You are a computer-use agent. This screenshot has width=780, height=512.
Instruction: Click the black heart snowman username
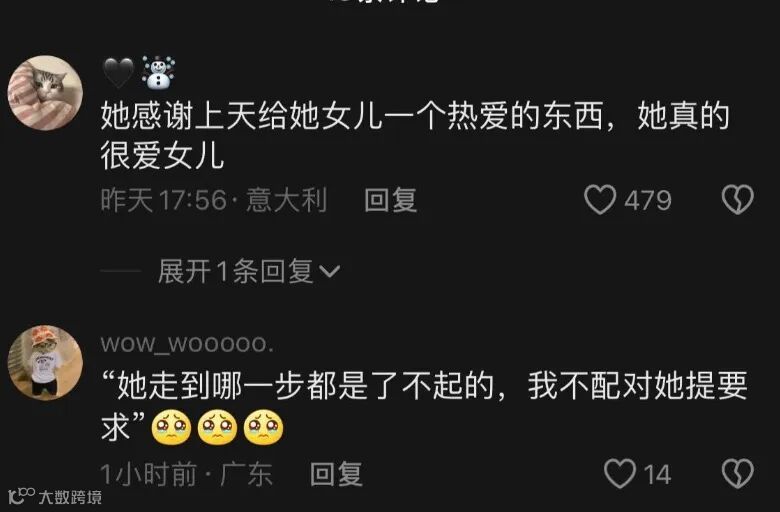139,73
